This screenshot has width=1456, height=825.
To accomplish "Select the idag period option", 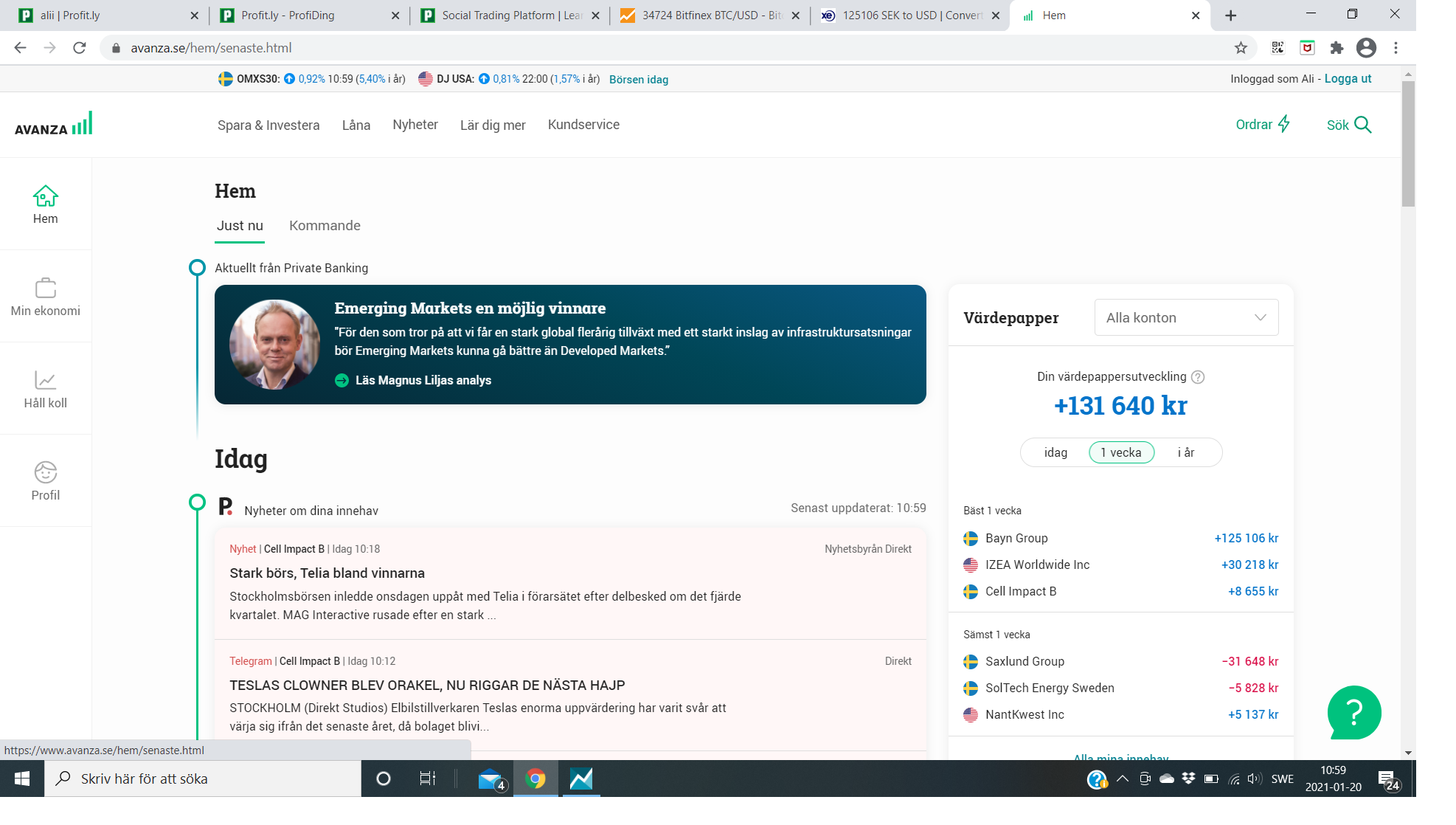I will [x=1055, y=452].
